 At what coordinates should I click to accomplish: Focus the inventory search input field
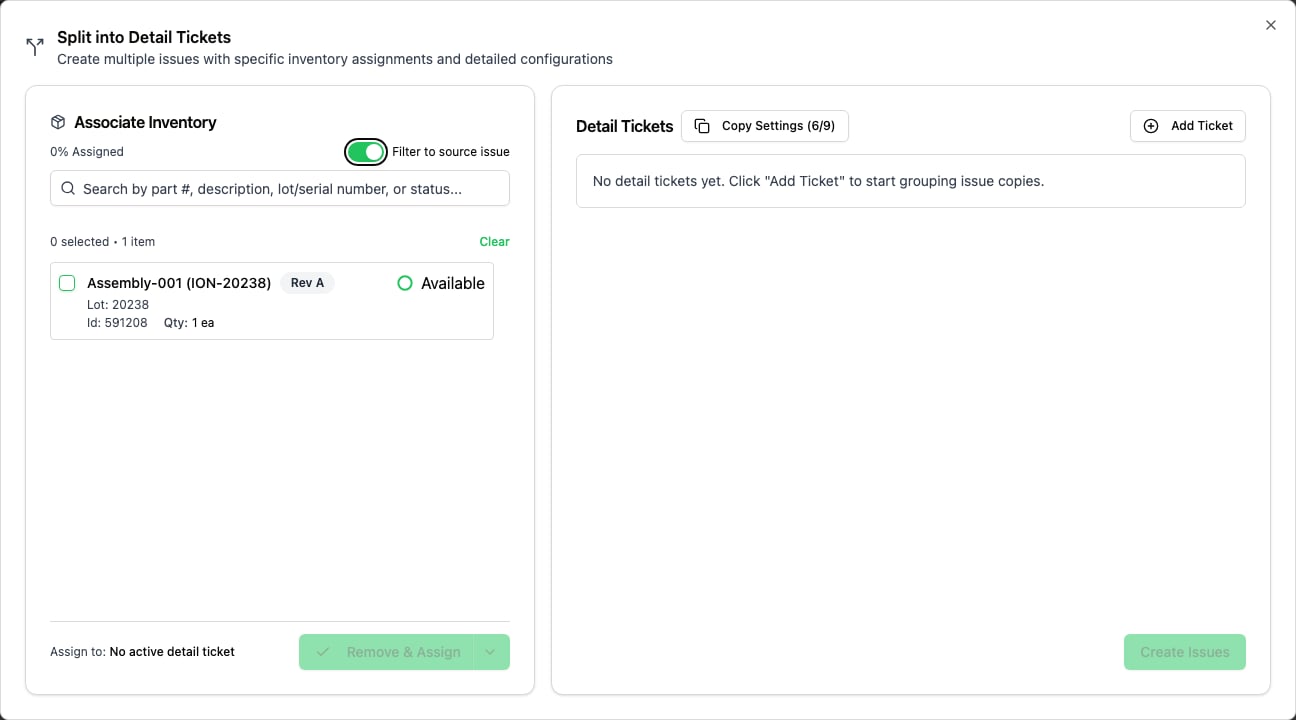(280, 188)
